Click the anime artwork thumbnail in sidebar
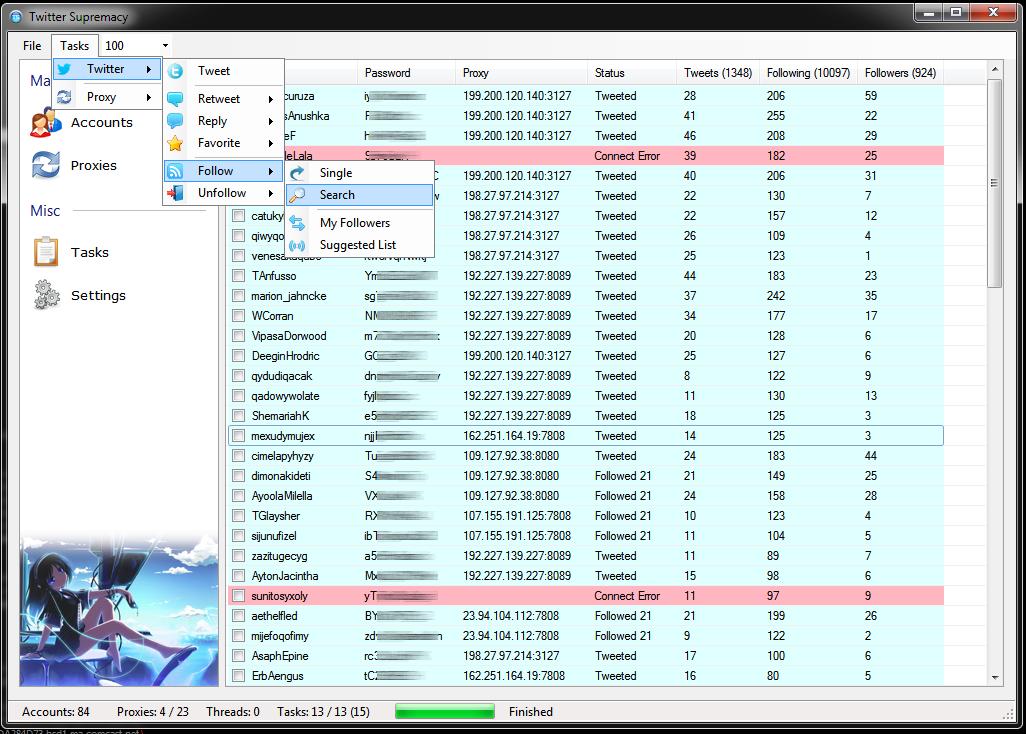This screenshot has width=1026, height=734. point(119,610)
